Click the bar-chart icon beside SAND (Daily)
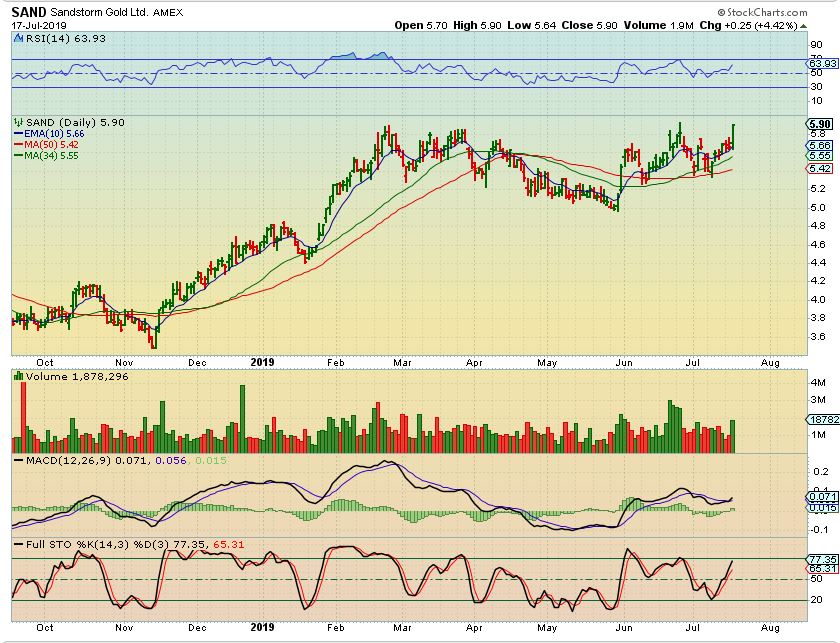 pos(19,123)
